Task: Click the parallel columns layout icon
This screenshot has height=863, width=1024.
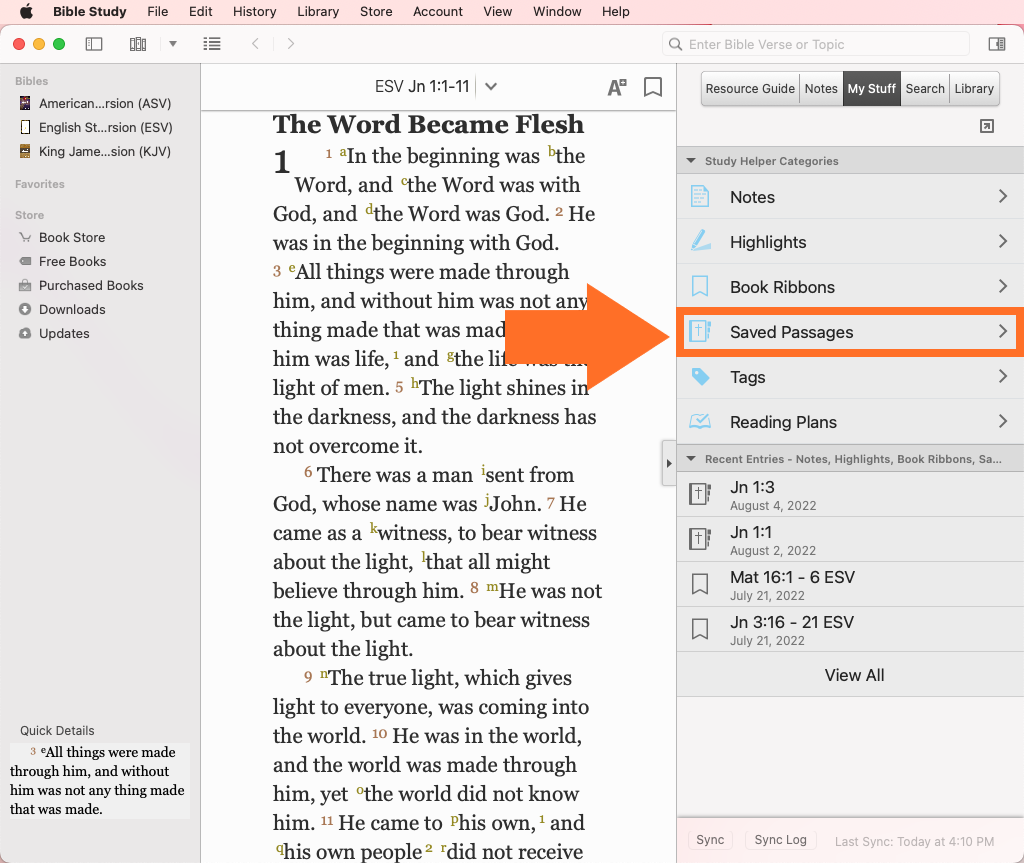Action: (138, 44)
